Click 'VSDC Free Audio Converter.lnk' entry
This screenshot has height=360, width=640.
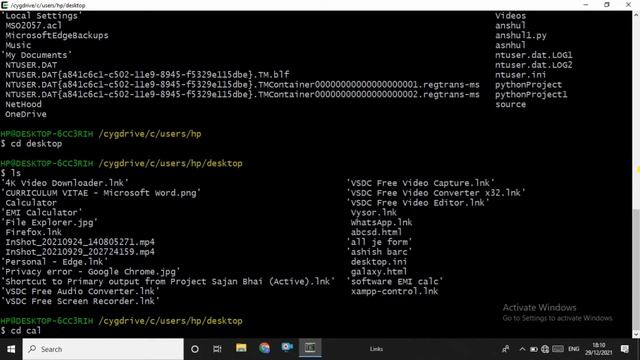pos(80,291)
